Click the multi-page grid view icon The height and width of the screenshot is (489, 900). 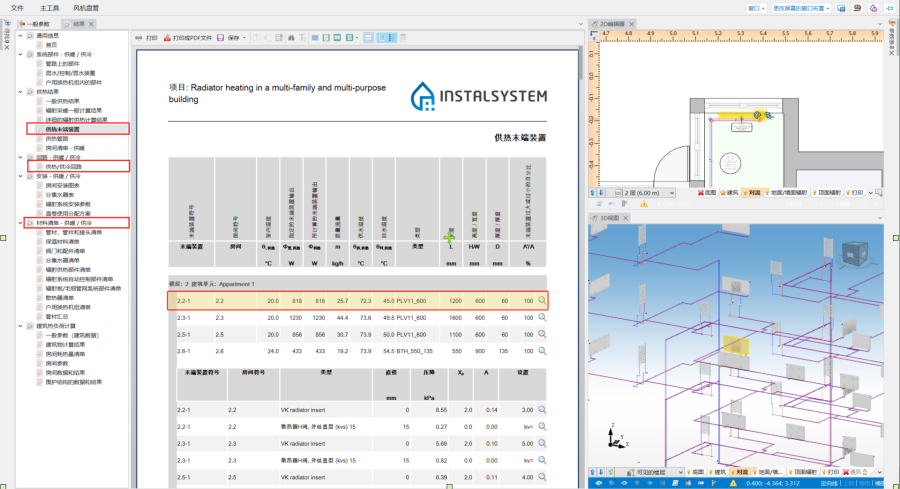(349, 38)
